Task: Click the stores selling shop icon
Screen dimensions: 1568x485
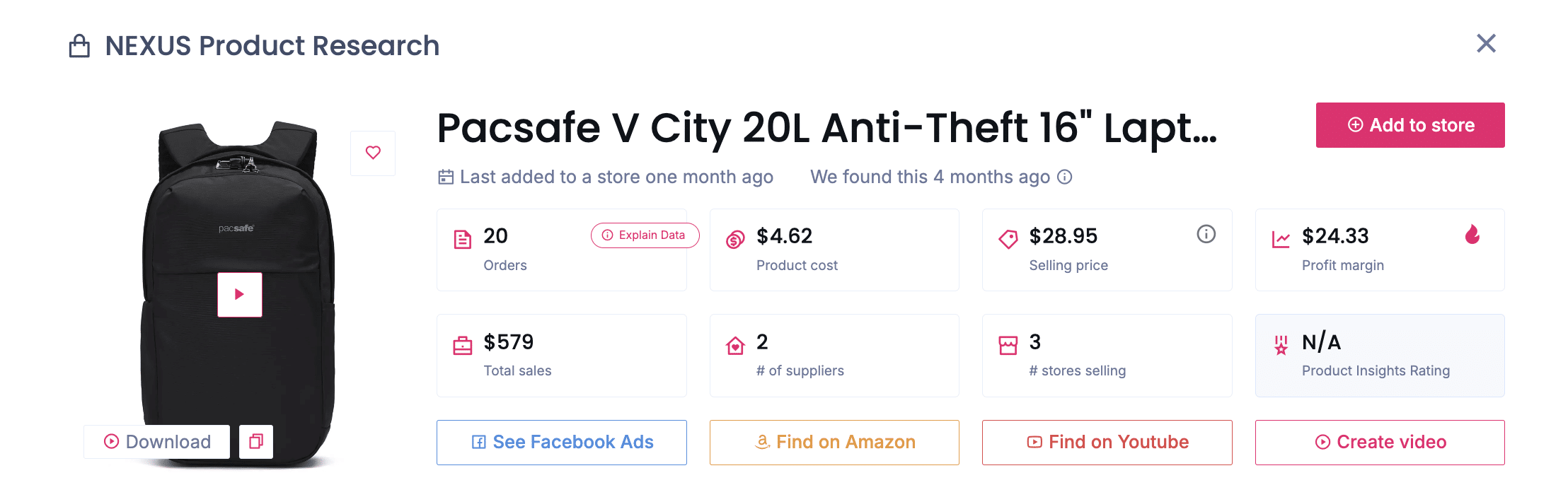Action: pyautogui.click(x=1008, y=346)
